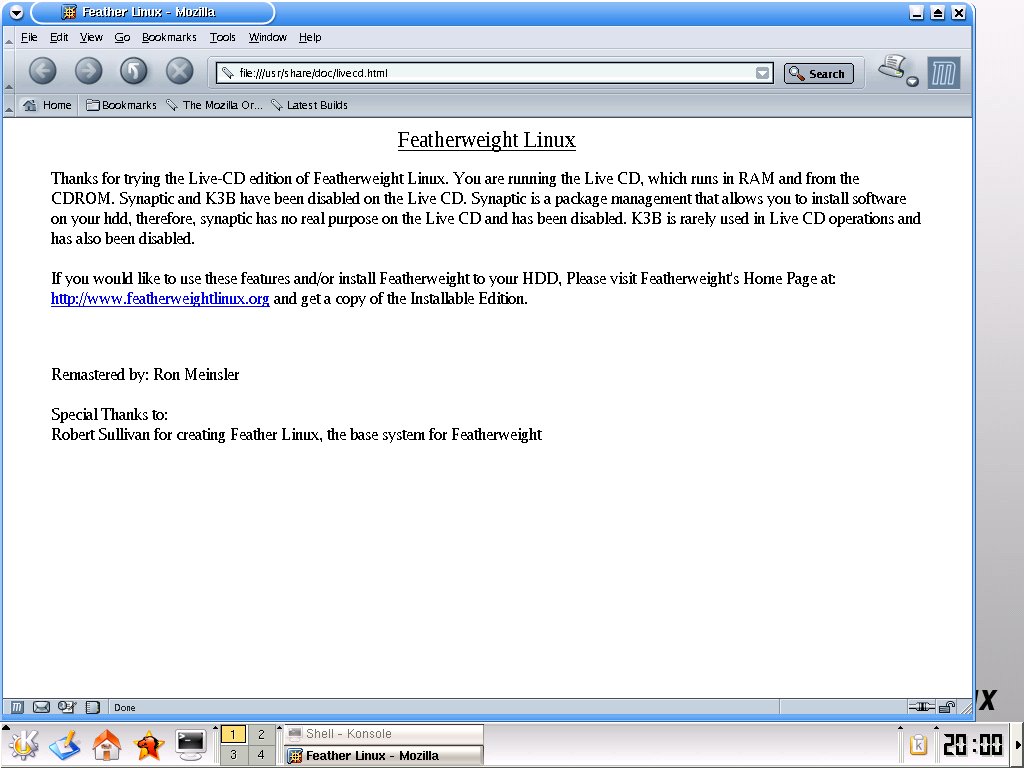Image resolution: width=1024 pixels, height=768 pixels.
Task: Open the pager applet handle arrow
Action: point(216,728)
